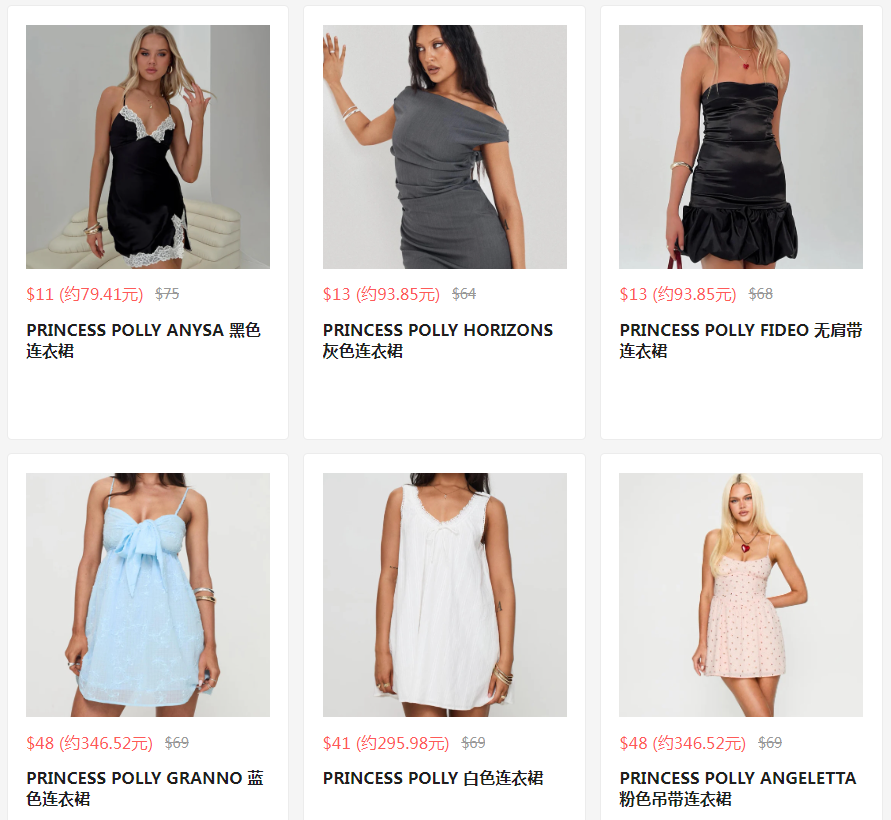
Task: Click the PRINCESS POLLY ANGELETTA 粉色吊带连衣裙 title
Action: point(738,788)
